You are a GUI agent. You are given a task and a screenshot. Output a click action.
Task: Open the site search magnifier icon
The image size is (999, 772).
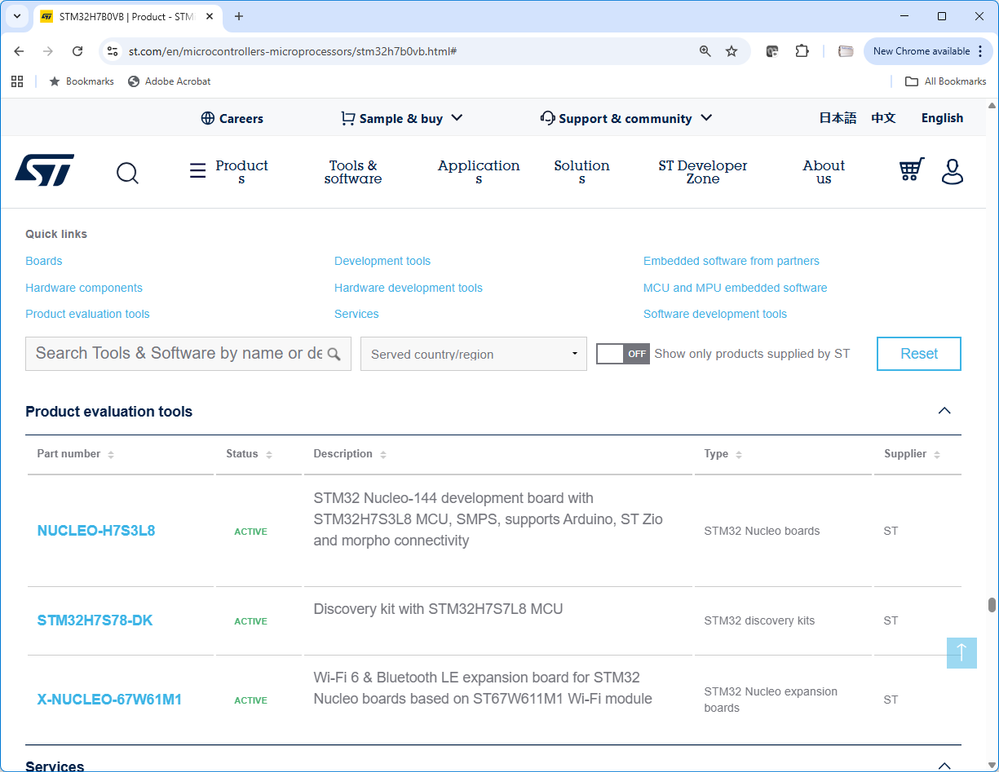pos(127,173)
